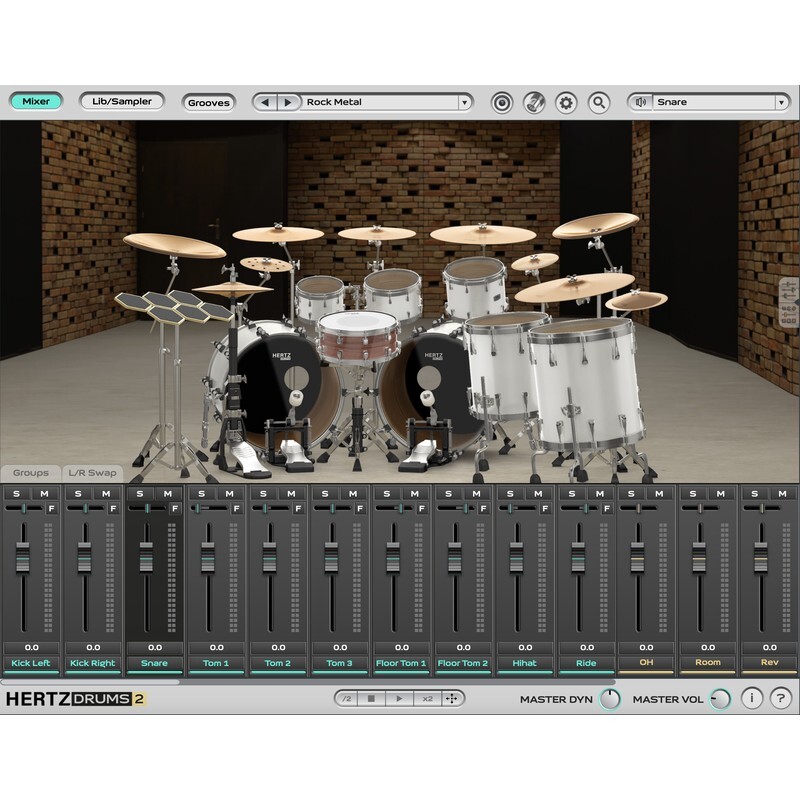Open help with the question mark icon
The width and height of the screenshot is (800, 800).
780,699
